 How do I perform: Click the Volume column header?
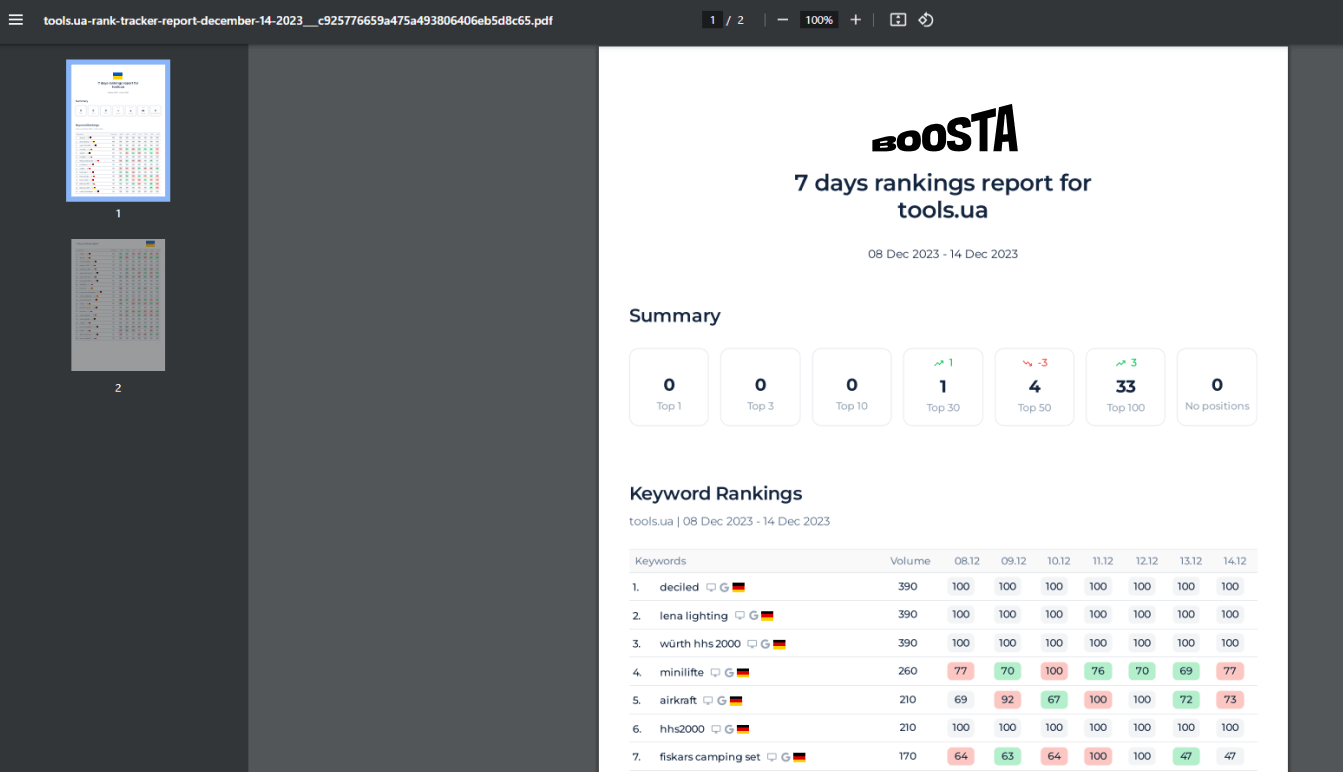point(910,561)
